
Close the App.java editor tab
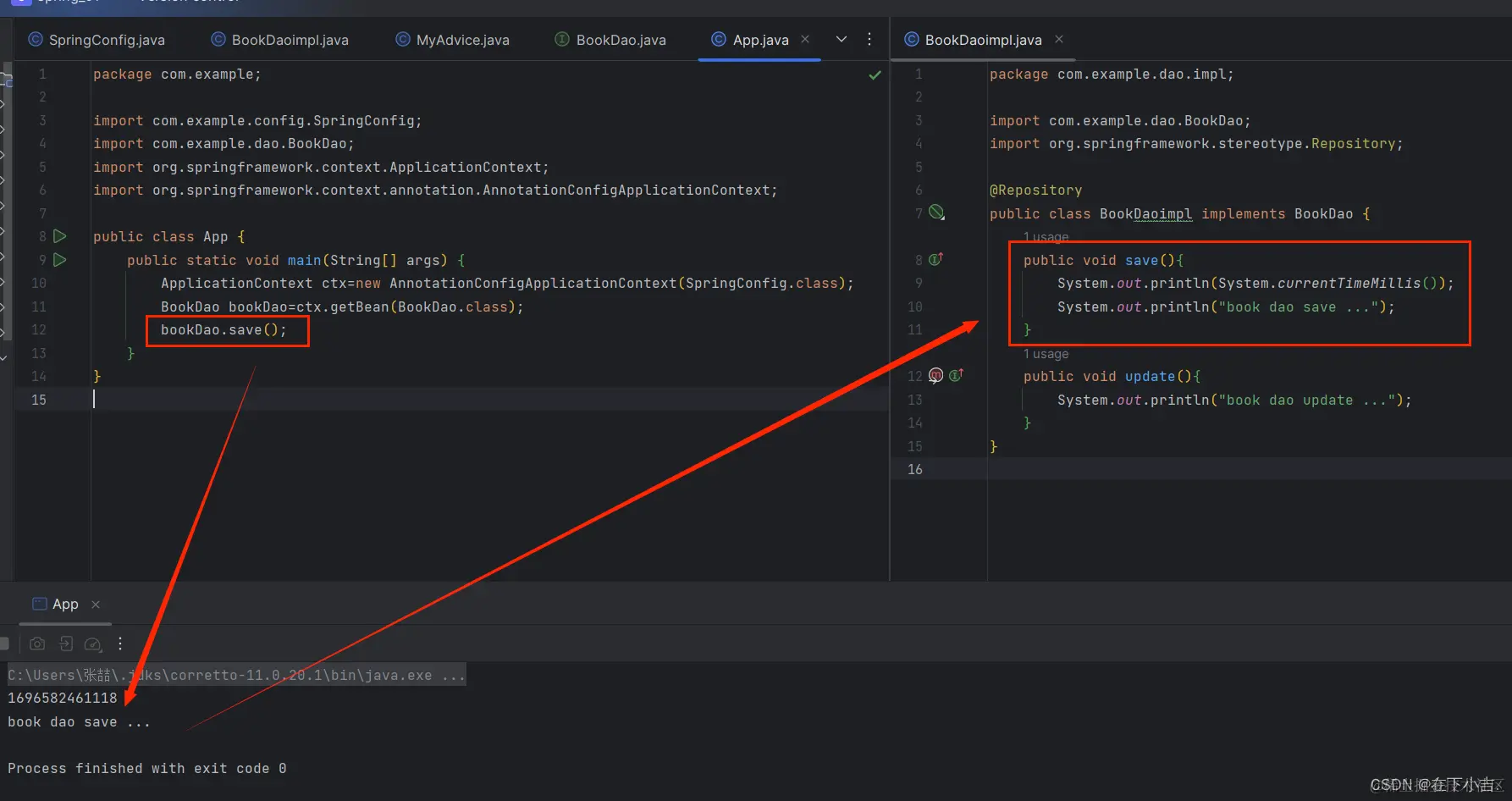click(x=805, y=39)
